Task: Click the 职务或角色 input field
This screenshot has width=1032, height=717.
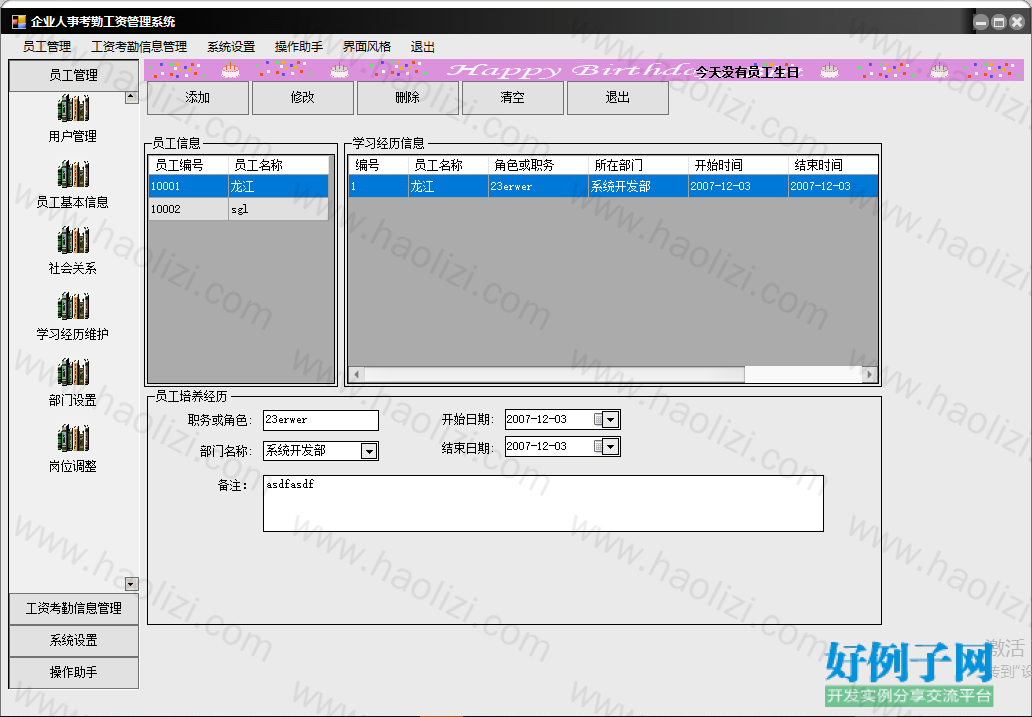Action: point(321,420)
